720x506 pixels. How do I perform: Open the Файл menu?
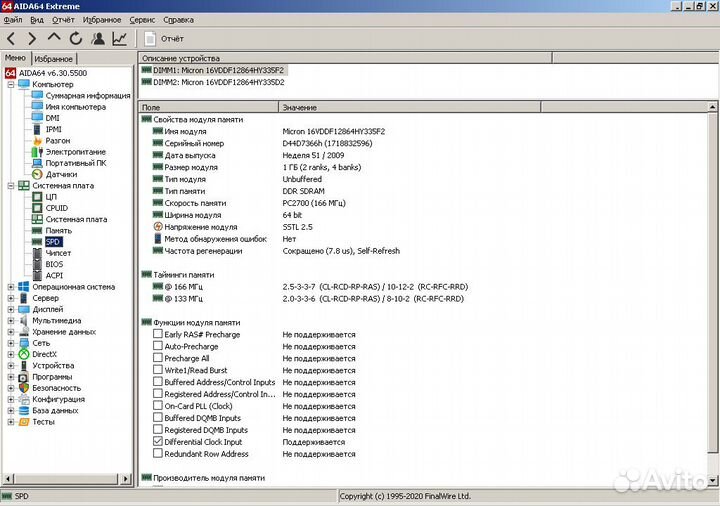[x=13, y=20]
